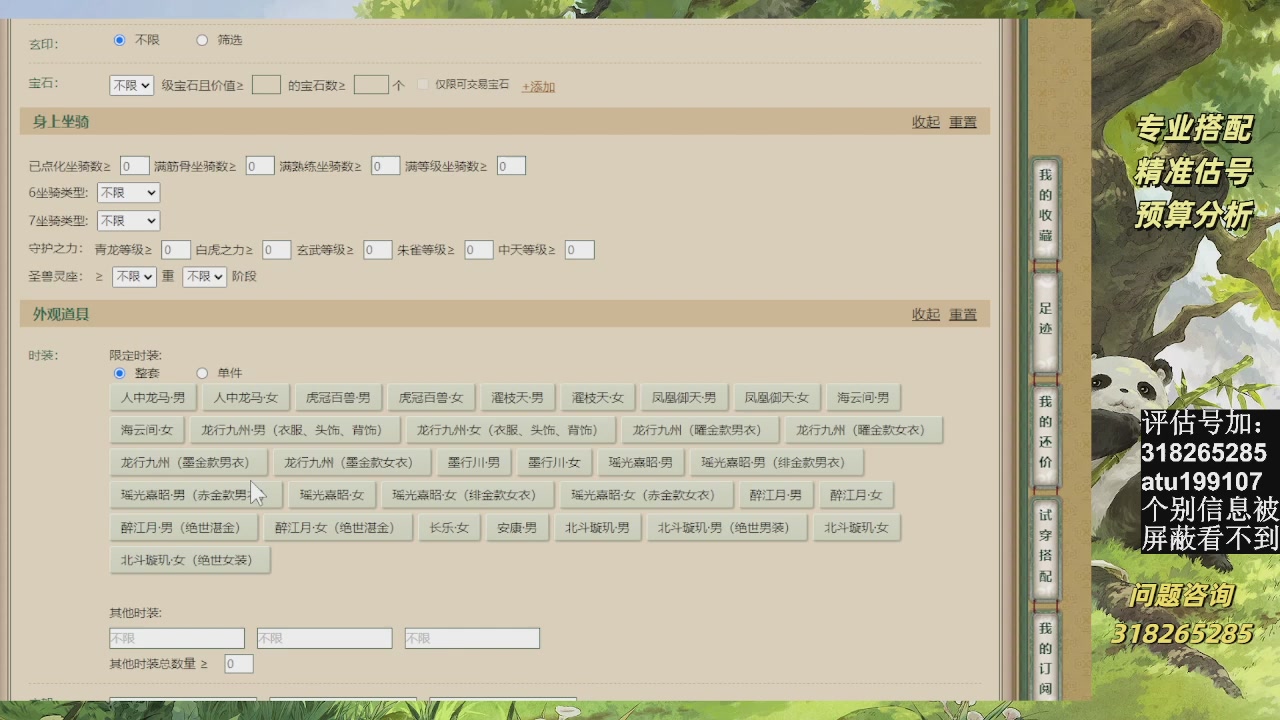Select the 虎冠百兽·女 outfit button

pos(431,398)
